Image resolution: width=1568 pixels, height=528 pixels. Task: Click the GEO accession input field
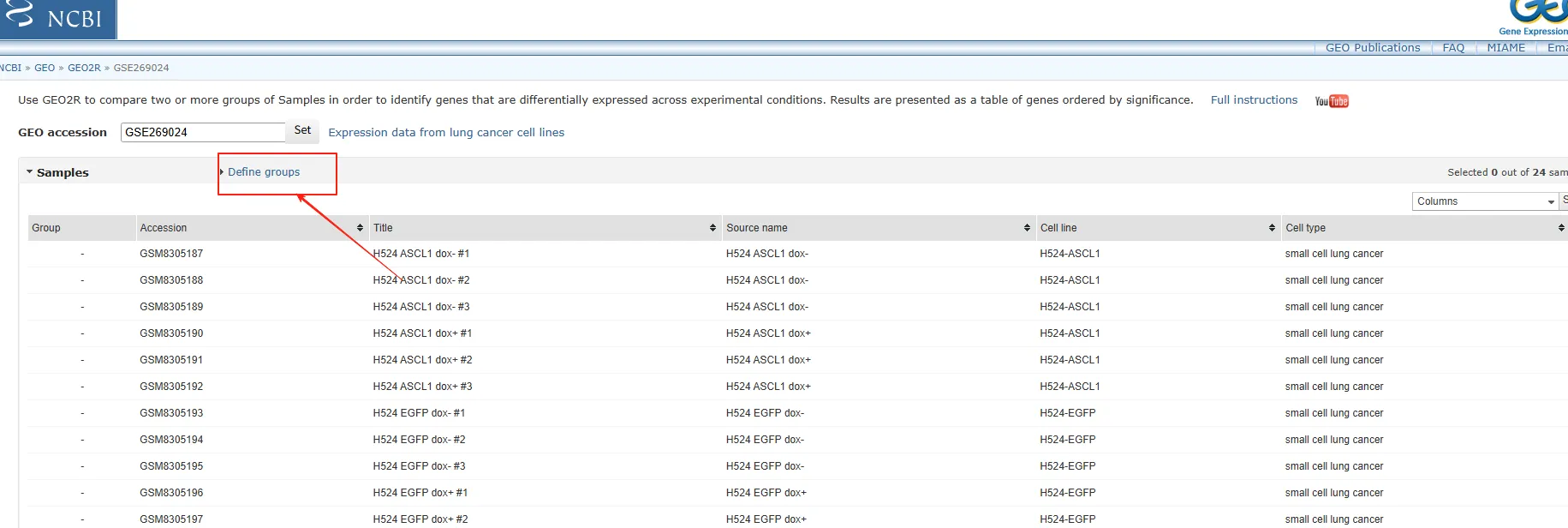(202, 132)
